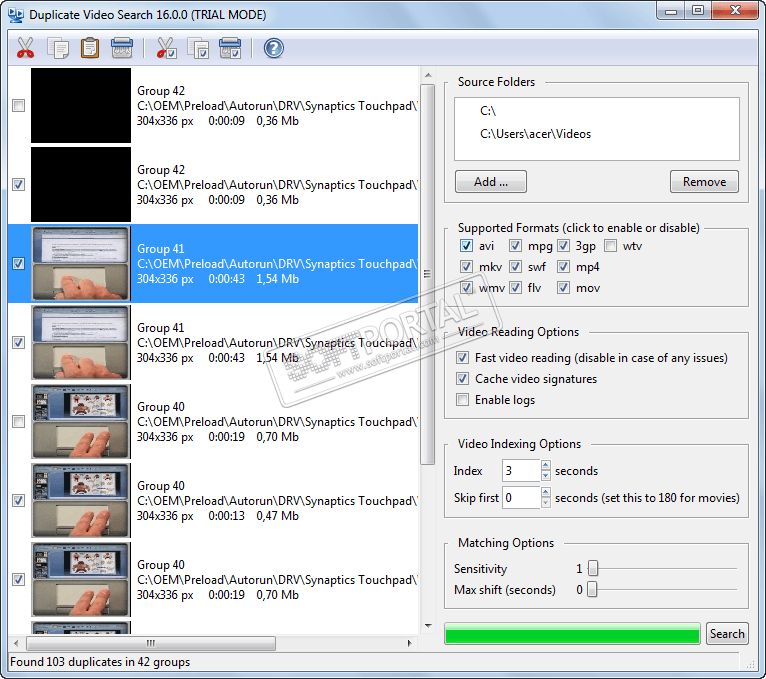Disable the swf format checkbox

[x=515, y=267]
